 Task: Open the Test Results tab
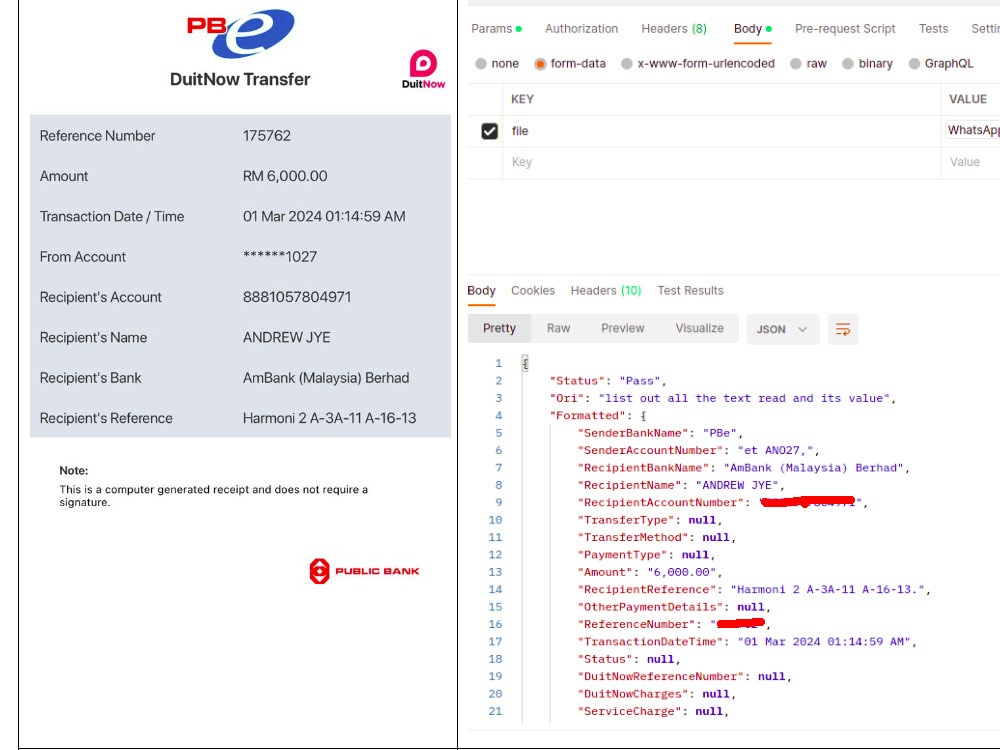click(x=690, y=291)
